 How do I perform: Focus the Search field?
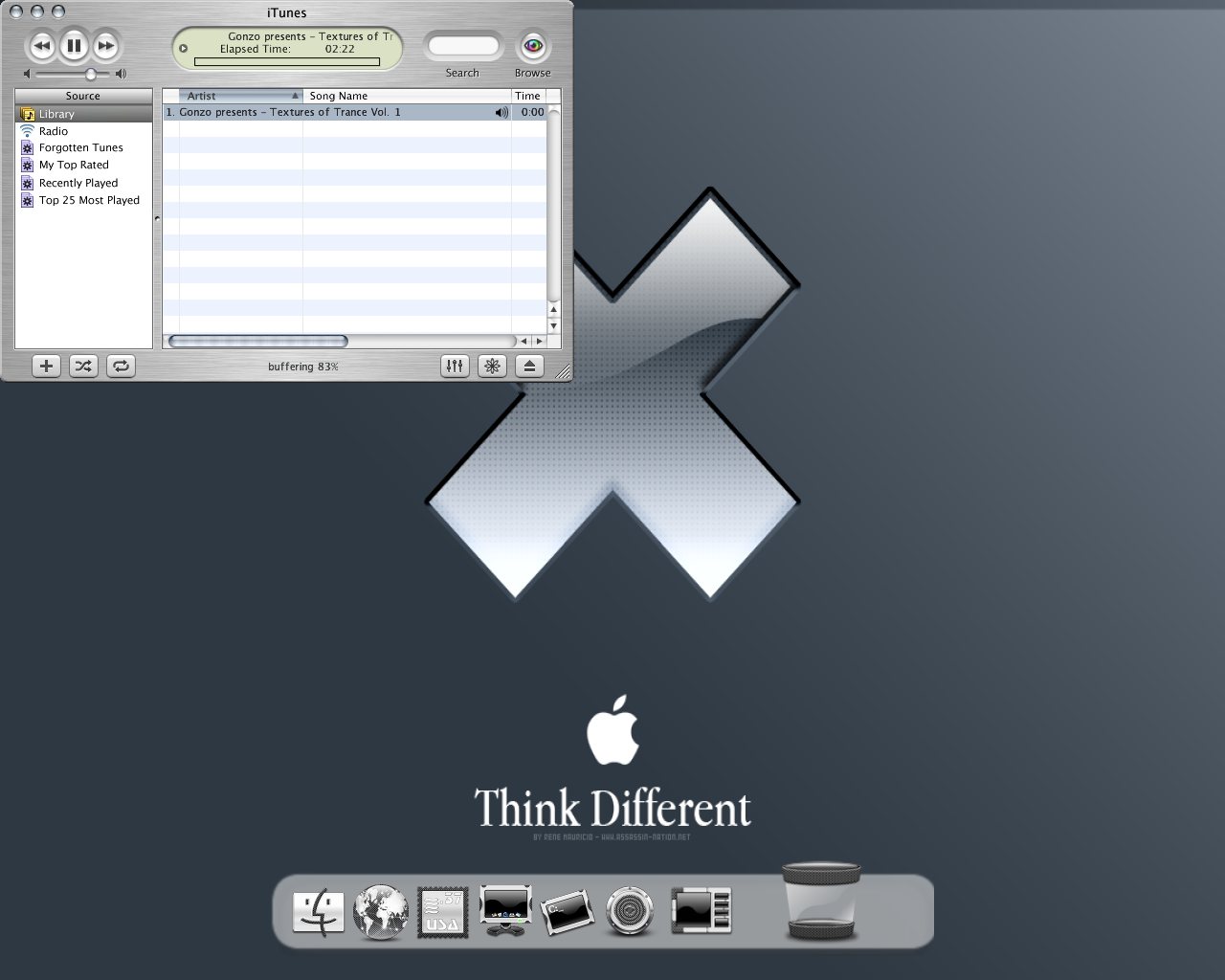(462, 45)
